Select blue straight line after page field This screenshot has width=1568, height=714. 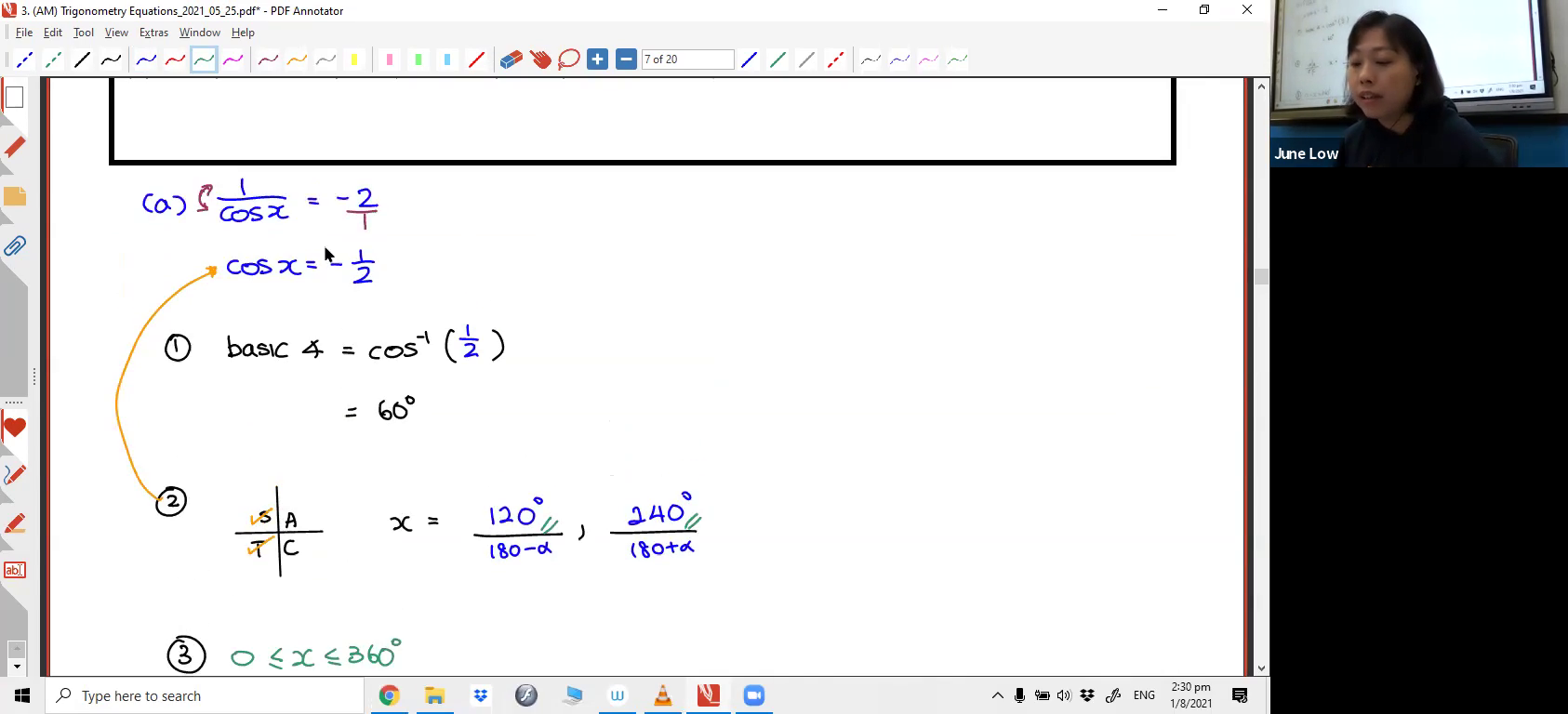click(749, 59)
